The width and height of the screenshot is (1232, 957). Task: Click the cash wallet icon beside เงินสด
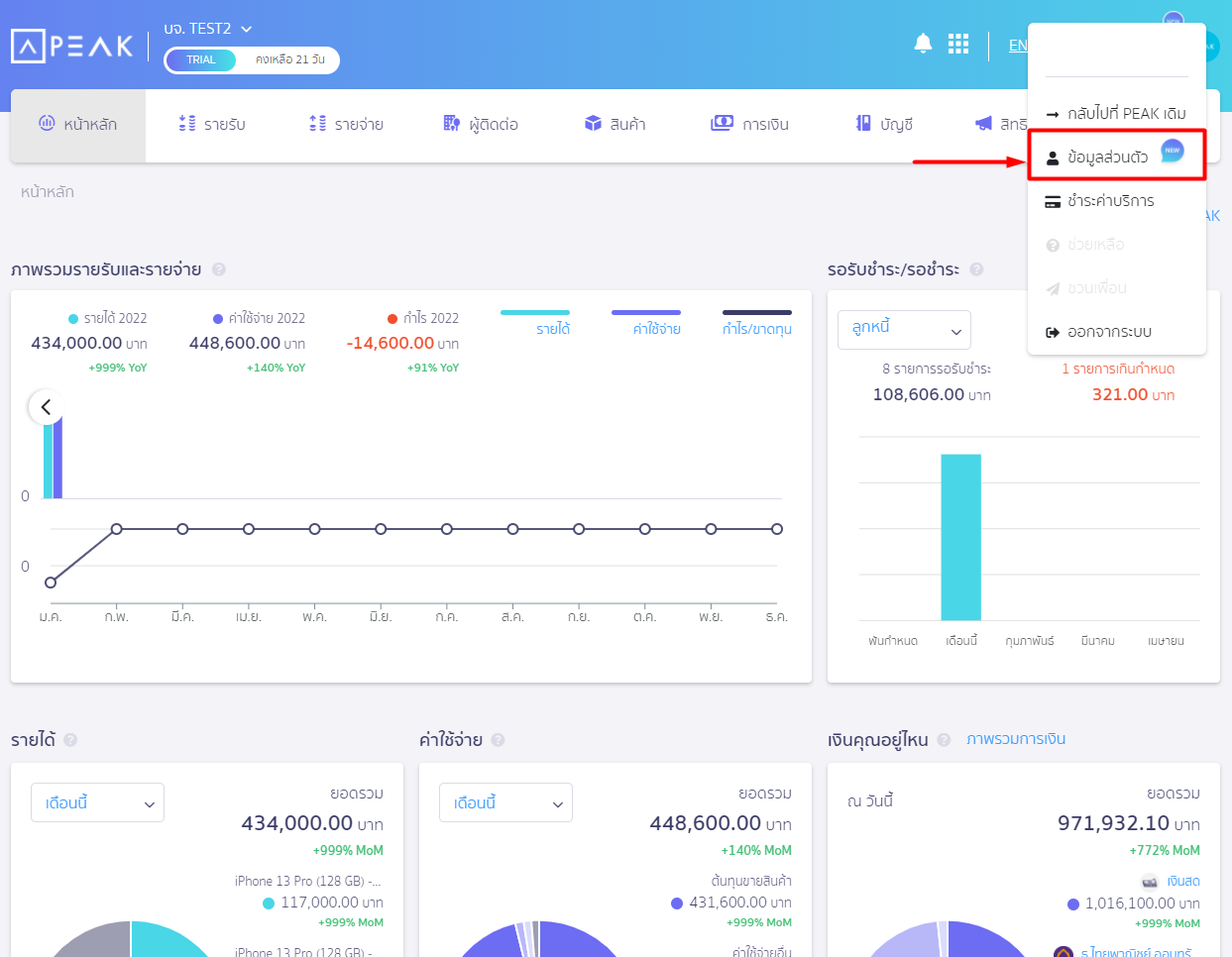(x=1150, y=881)
